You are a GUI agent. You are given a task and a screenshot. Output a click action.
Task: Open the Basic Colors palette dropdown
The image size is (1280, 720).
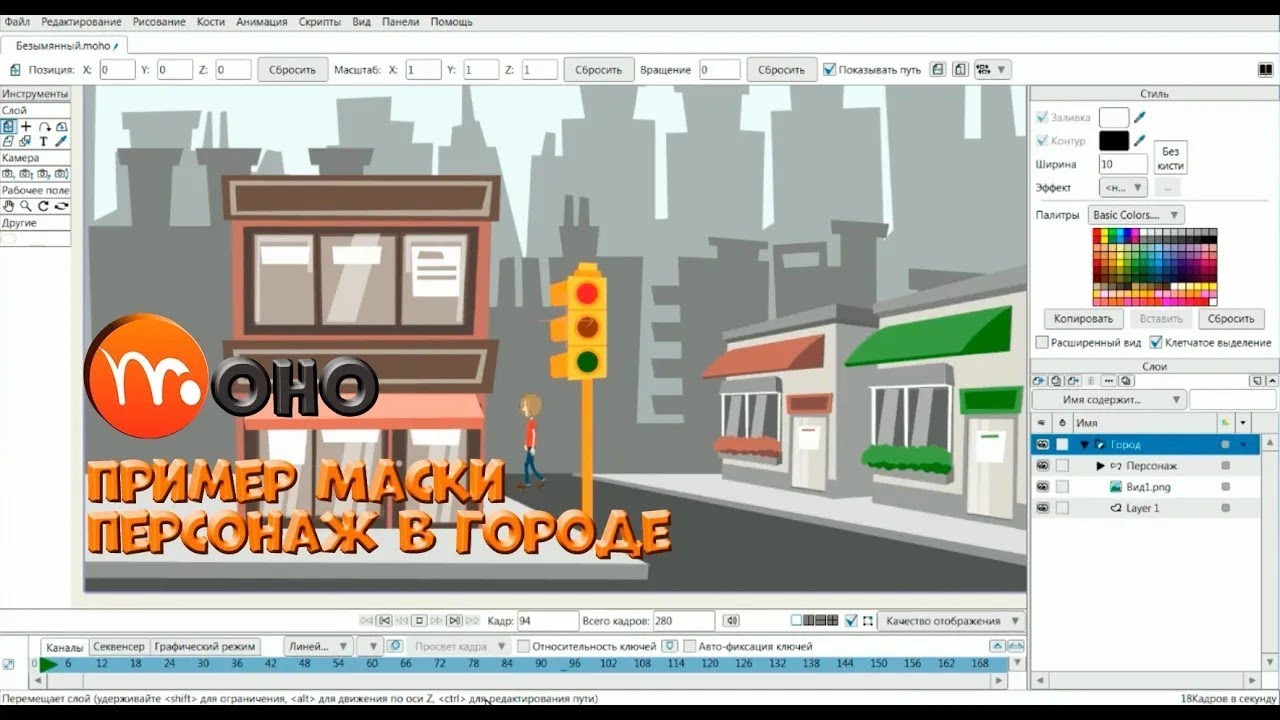(x=1136, y=215)
